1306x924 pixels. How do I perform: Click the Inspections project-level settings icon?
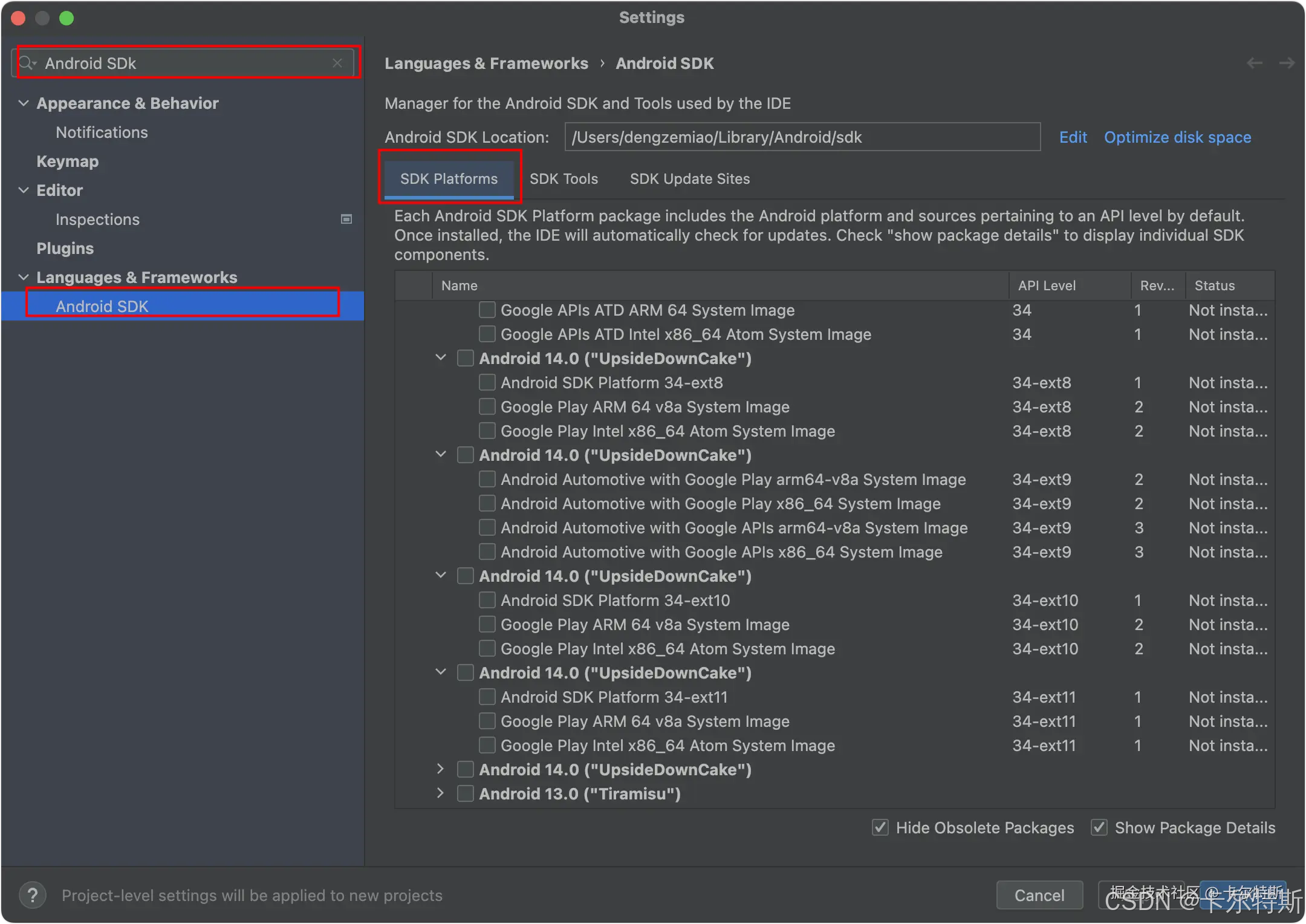(346, 219)
